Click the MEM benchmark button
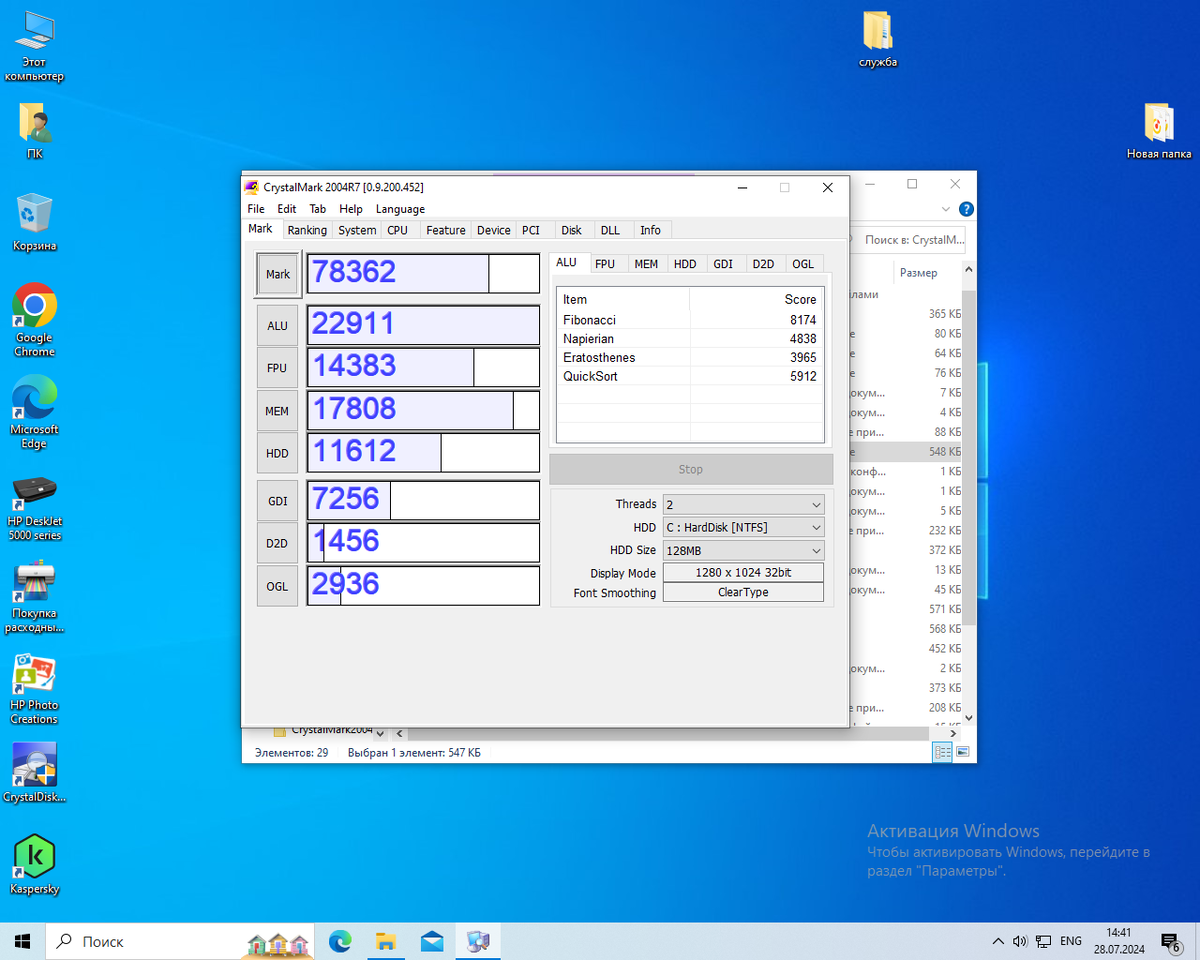Viewport: 1200px width, 960px height. 277,411
